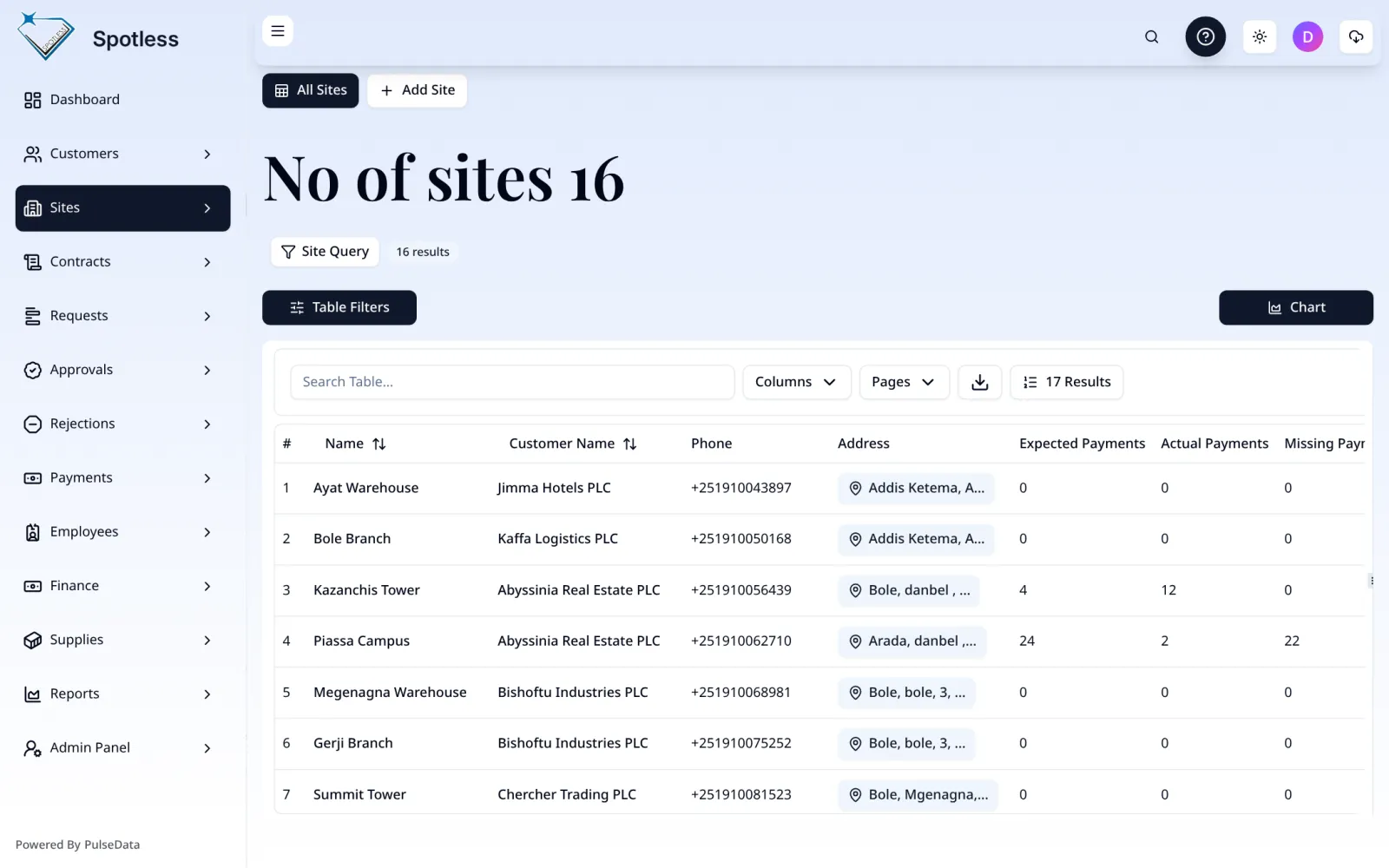Viewport: 1389px width, 868px height.
Task: Expand the Admin Panel menu chevron
Action: (207, 748)
